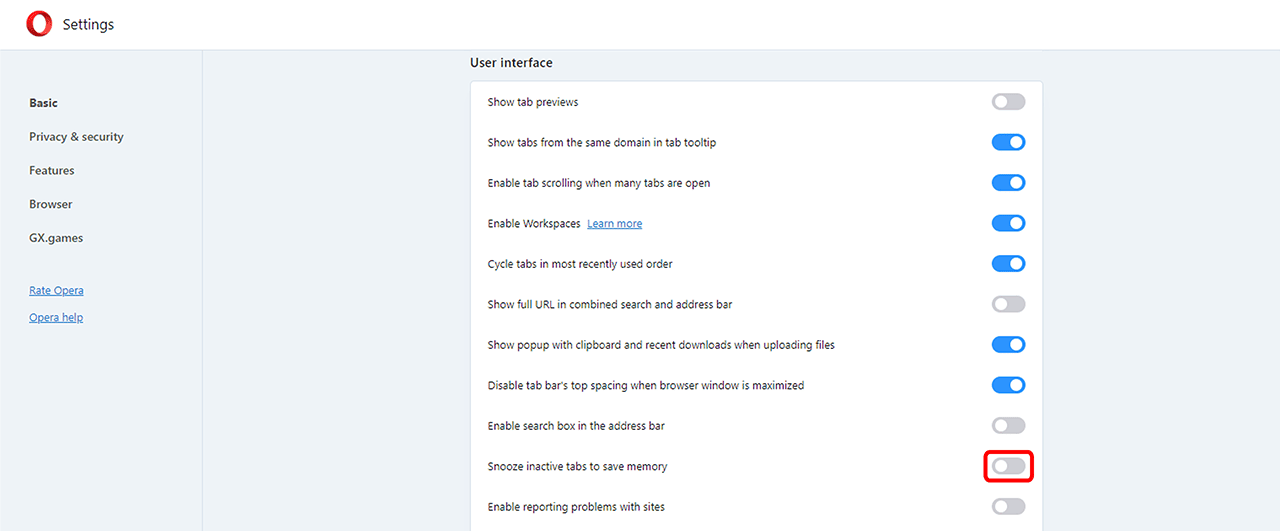1280x531 pixels.
Task: Toggle Enable Workspaces switch off
Action: point(1008,223)
